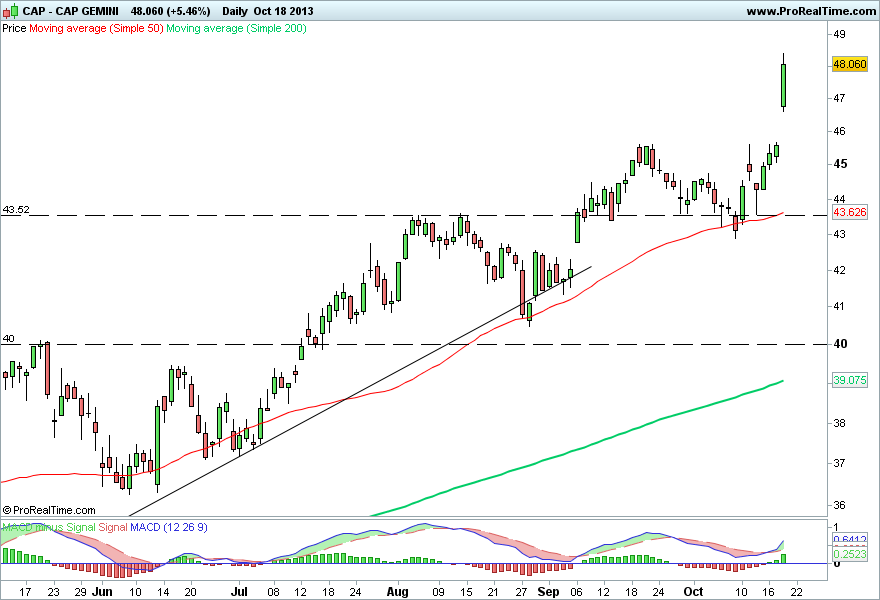Click the 41 tick on price axis
Image resolution: width=880 pixels, height=600 pixels.
tap(839, 306)
